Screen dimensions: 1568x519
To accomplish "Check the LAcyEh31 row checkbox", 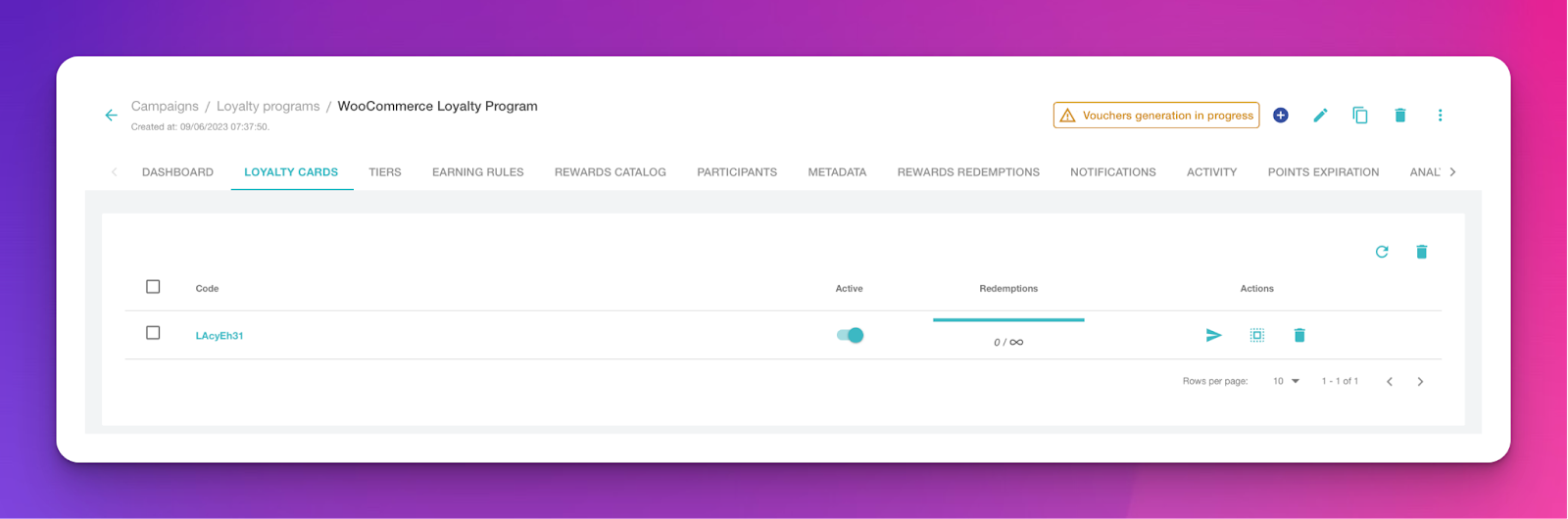I will click(153, 333).
